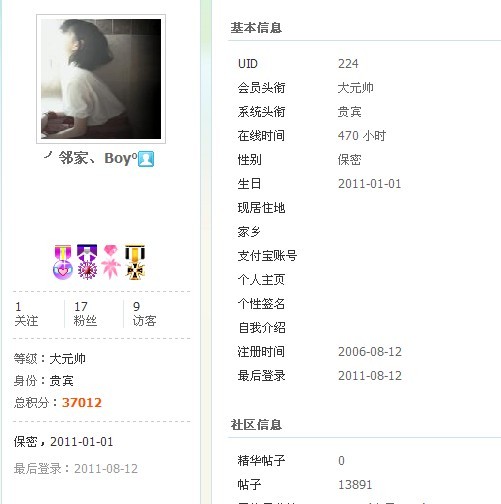
Task: Click the 最后登录 date in sidebar
Action: click(106, 469)
